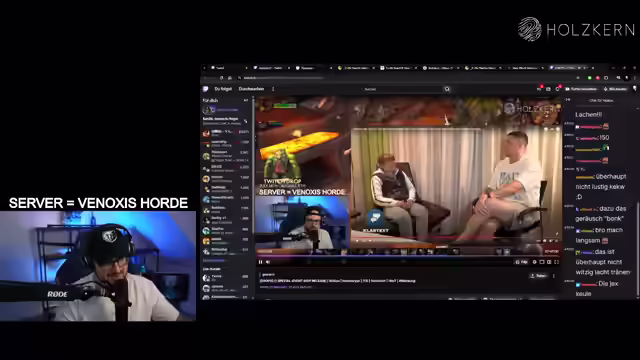Open the three-dot options below the stream
Screen dimensions: 640x360
pos(554,276)
